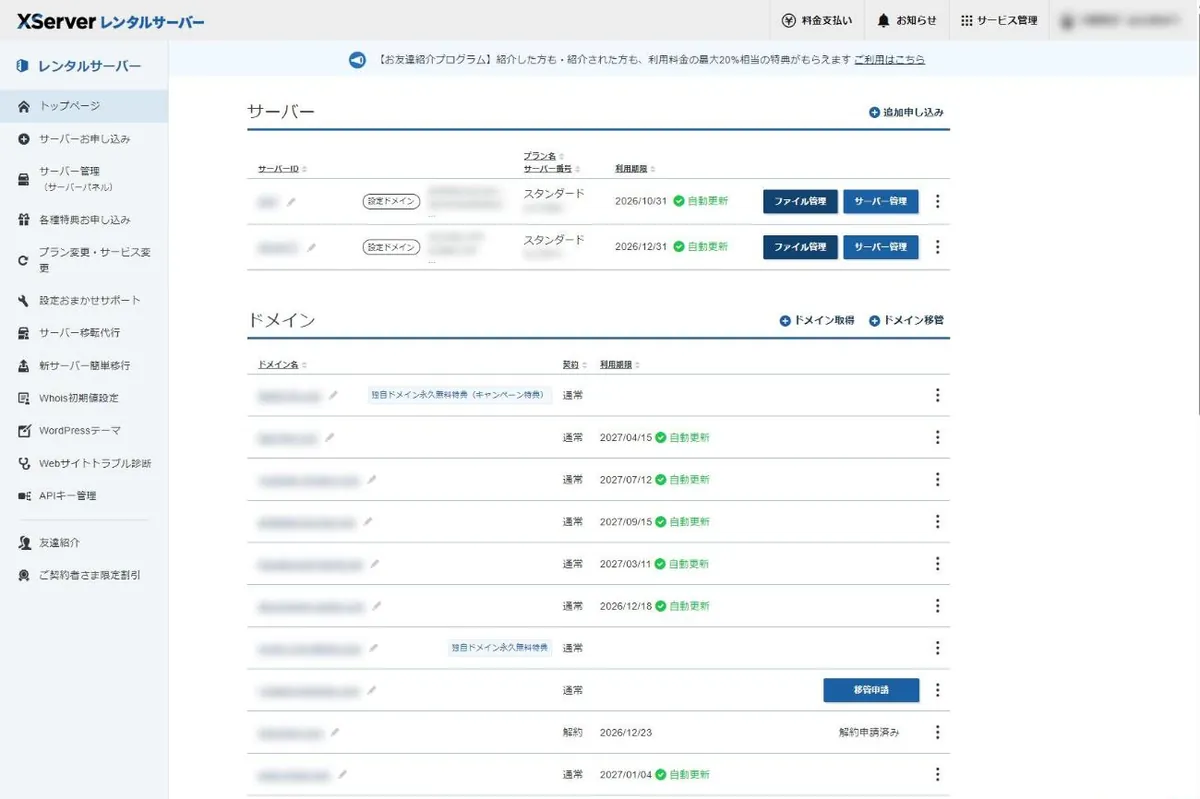Sort servers by 利用期限 column
The height and width of the screenshot is (799, 1200).
click(635, 169)
